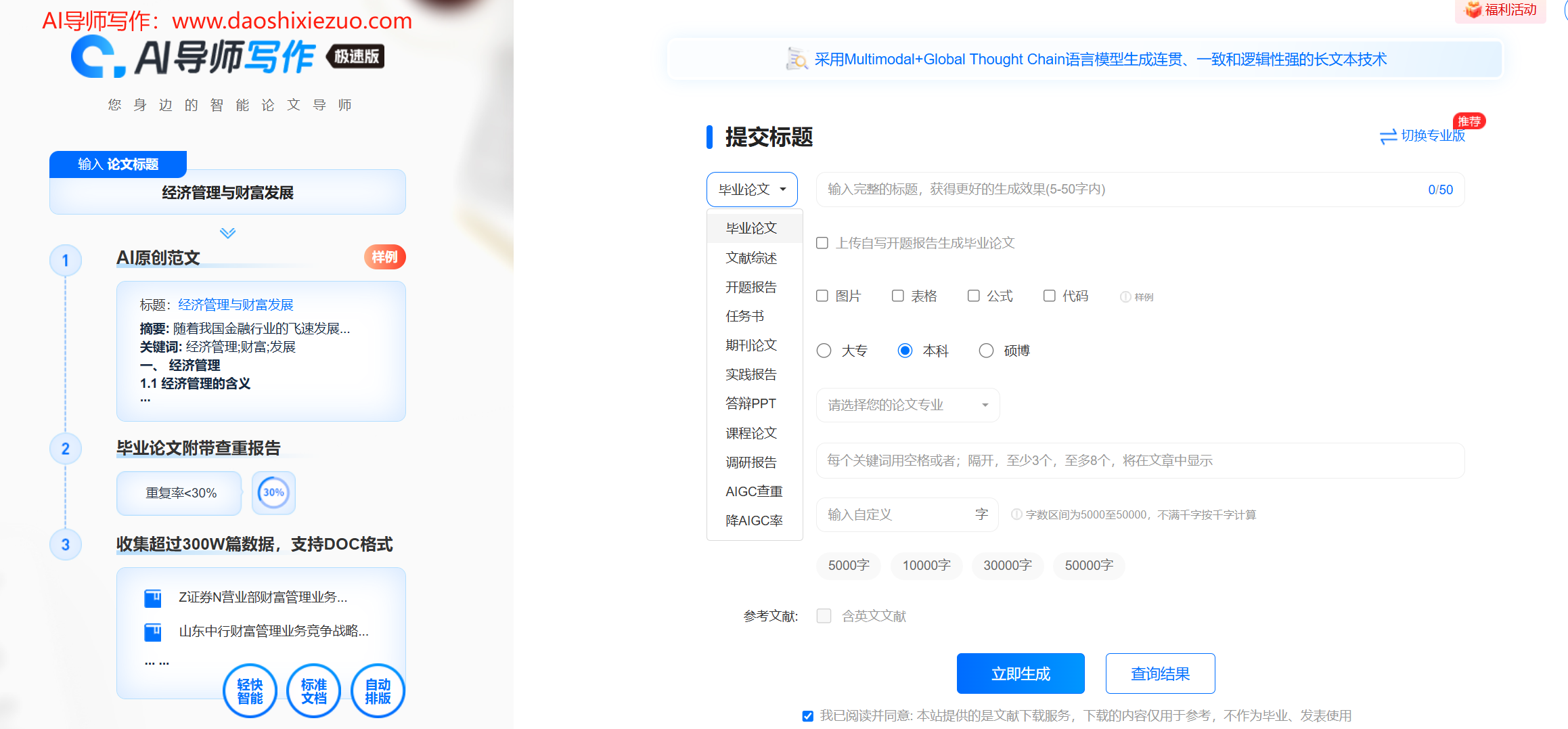Click the 福利活动 label
Viewport: 1568px width, 729px height.
tap(1510, 9)
